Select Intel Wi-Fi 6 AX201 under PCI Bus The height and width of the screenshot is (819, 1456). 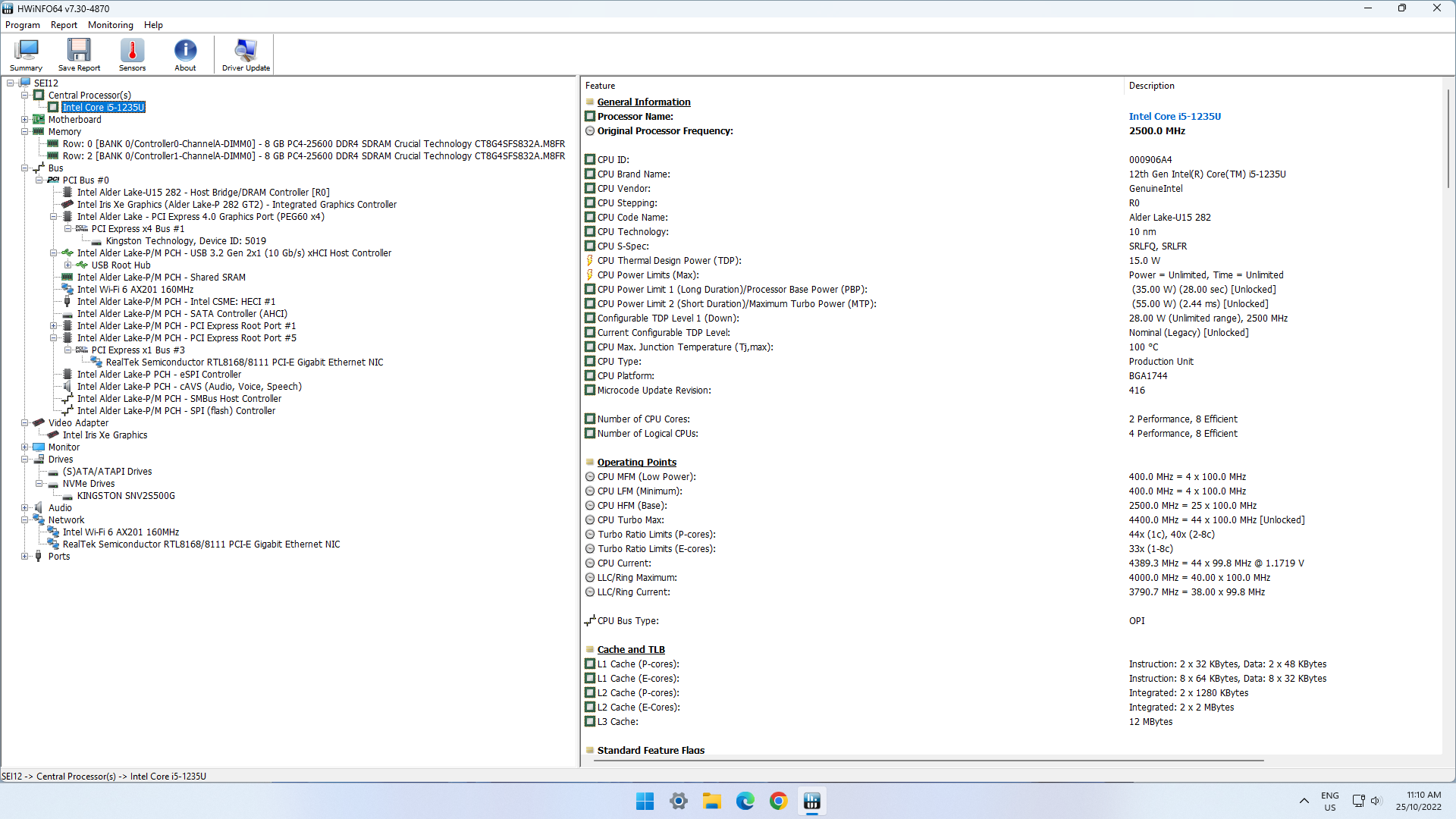(135, 290)
